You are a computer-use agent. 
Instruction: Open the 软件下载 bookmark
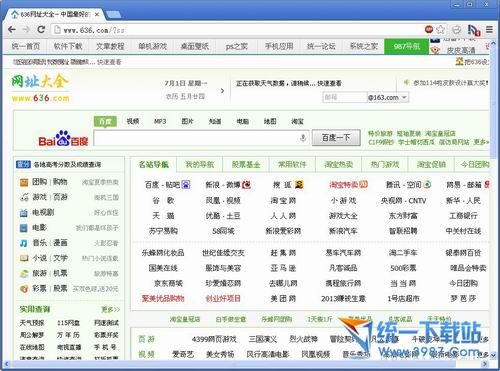(68, 46)
